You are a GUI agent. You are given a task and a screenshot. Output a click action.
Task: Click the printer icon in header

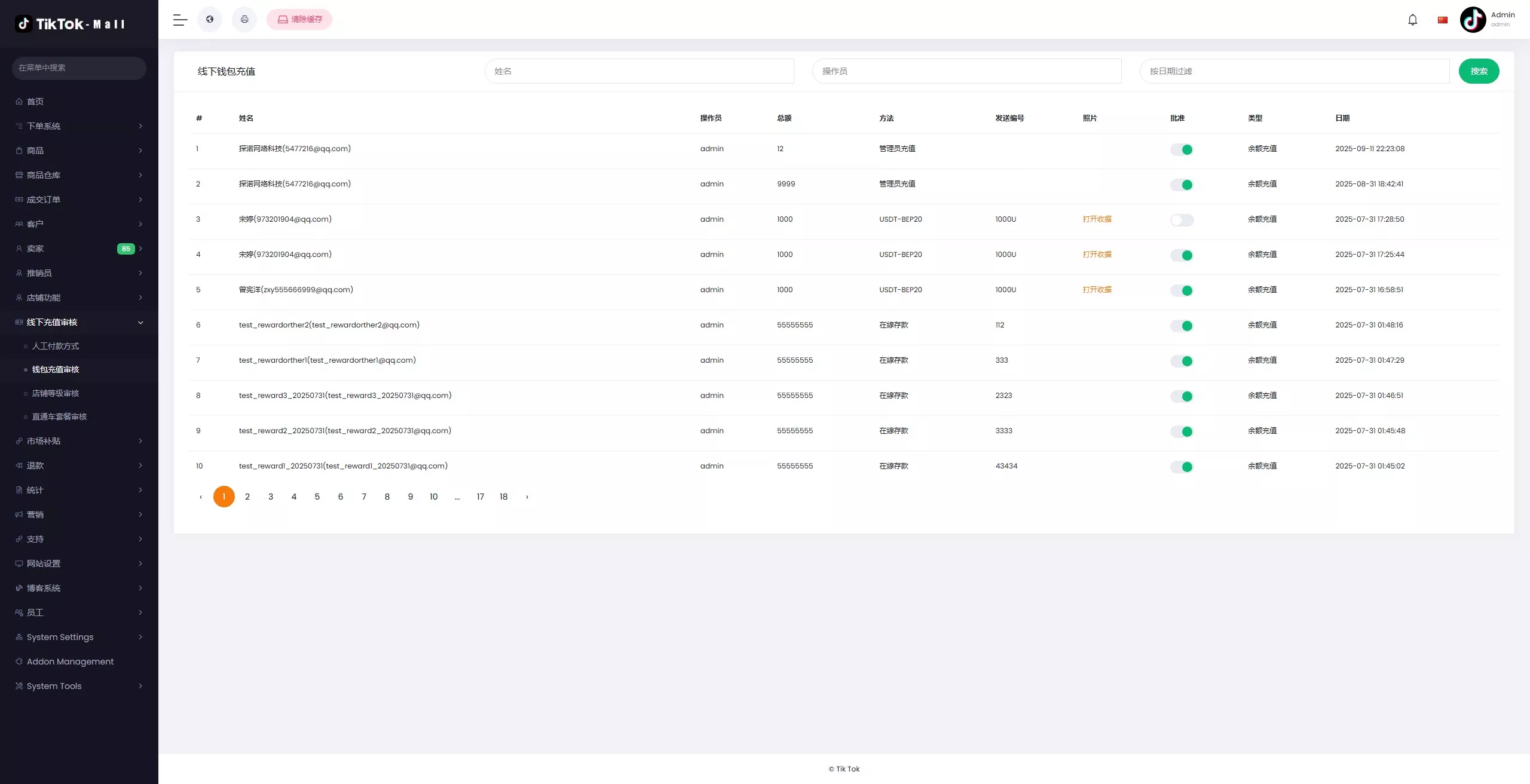[x=244, y=20]
